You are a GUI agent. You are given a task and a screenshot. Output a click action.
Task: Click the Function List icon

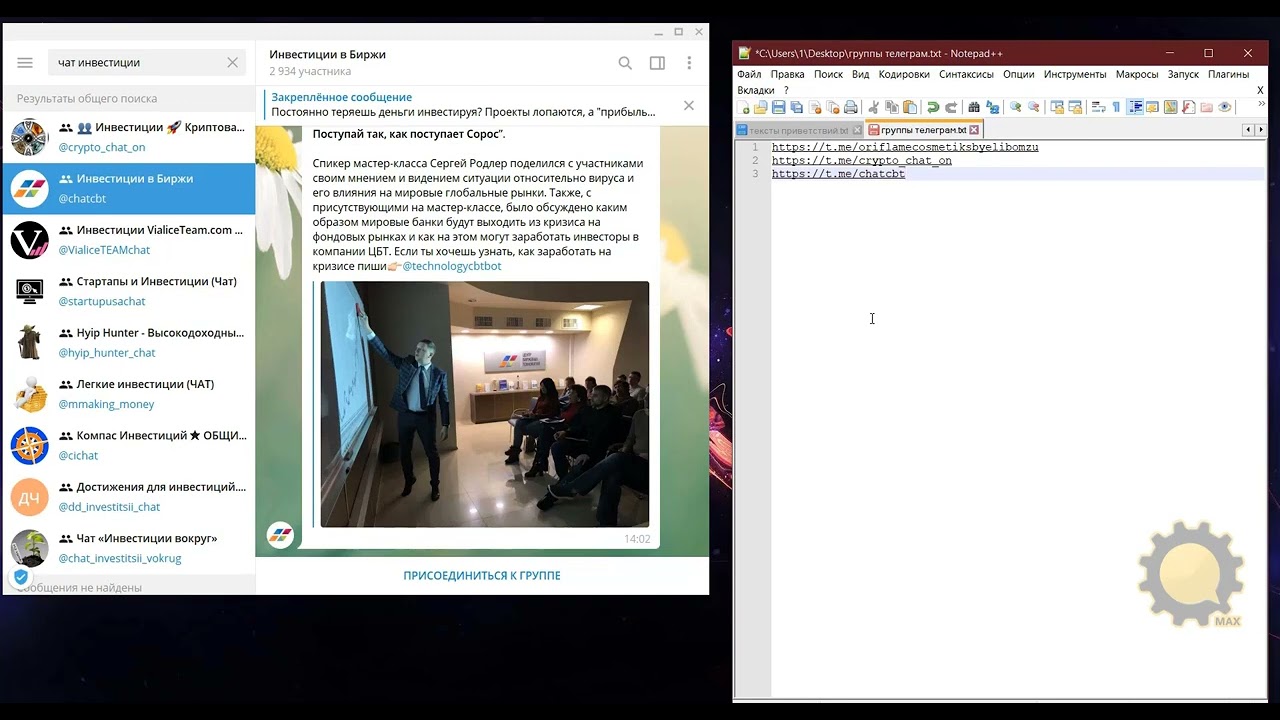[1189, 107]
